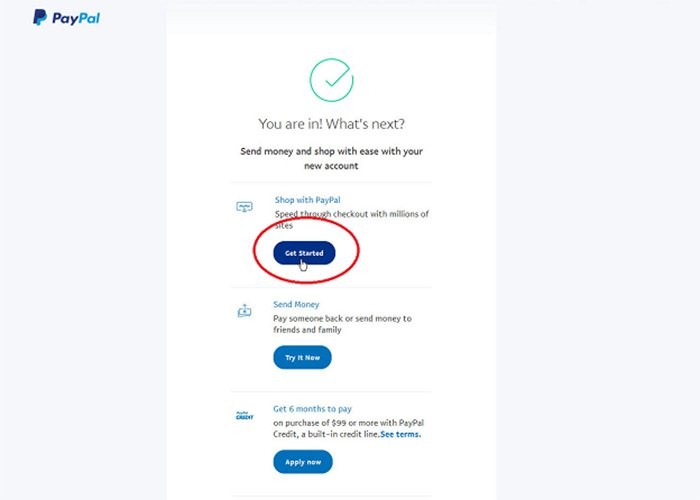Click the "Send money and shop with ease" subtitle
Screen dimensions: 700x500
(331, 158)
